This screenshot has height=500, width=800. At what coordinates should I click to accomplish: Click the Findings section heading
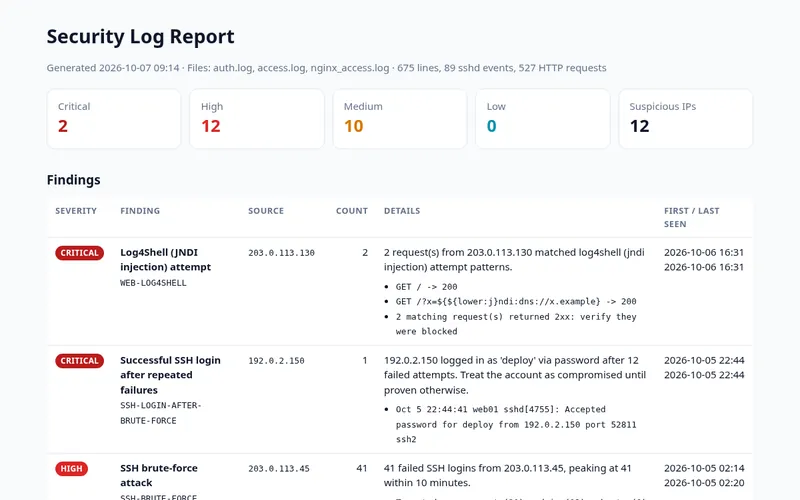pos(73,180)
